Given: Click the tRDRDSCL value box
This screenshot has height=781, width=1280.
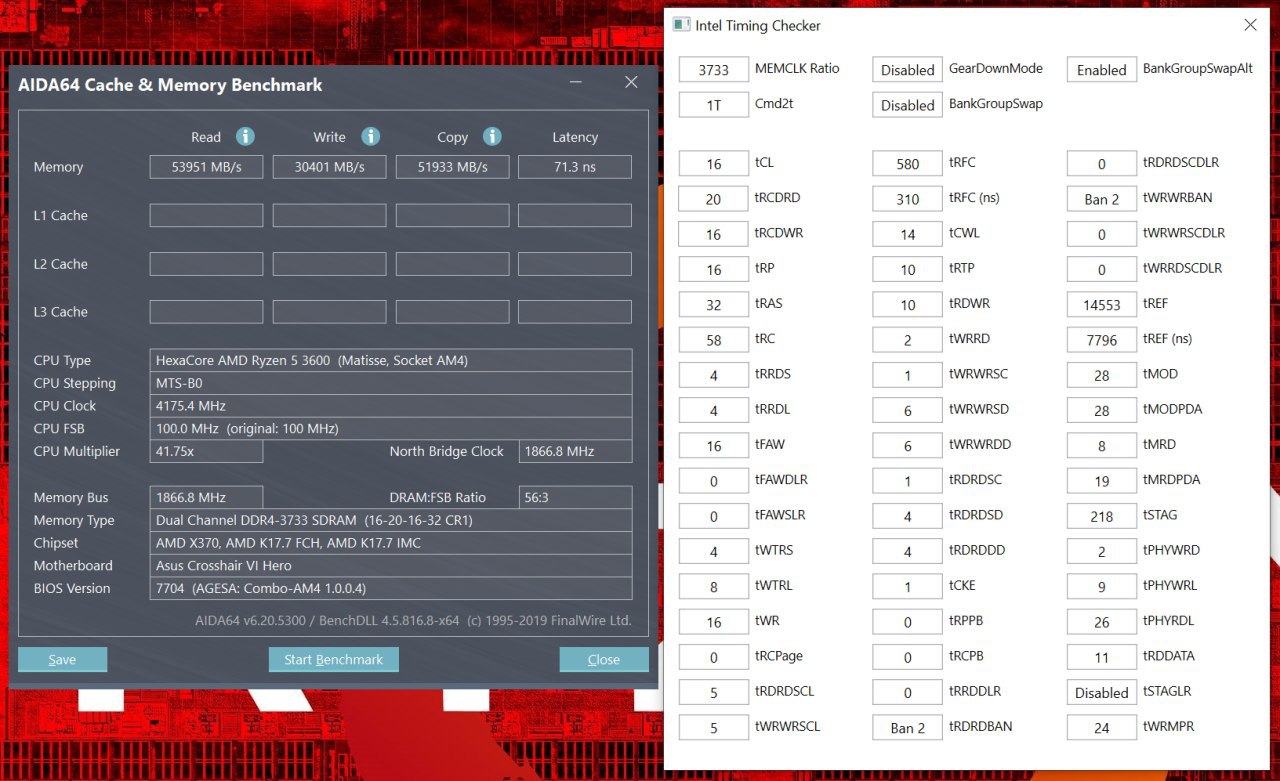Looking at the screenshot, I should [x=713, y=692].
